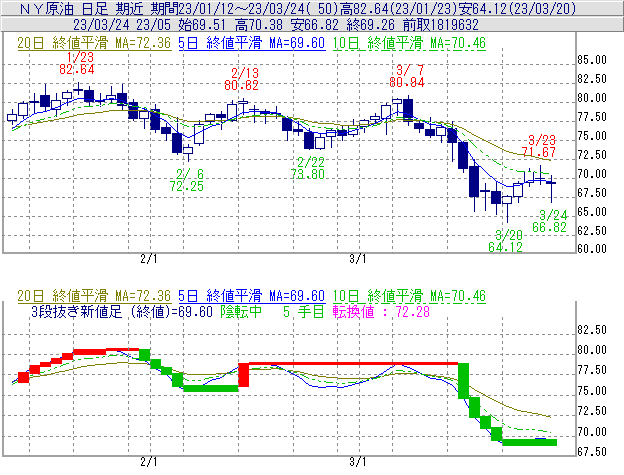This screenshot has height=475, width=624.
Task: Click the lower chart's 20日 終値平滑 MA=72.36 legend
Action: [94, 296]
